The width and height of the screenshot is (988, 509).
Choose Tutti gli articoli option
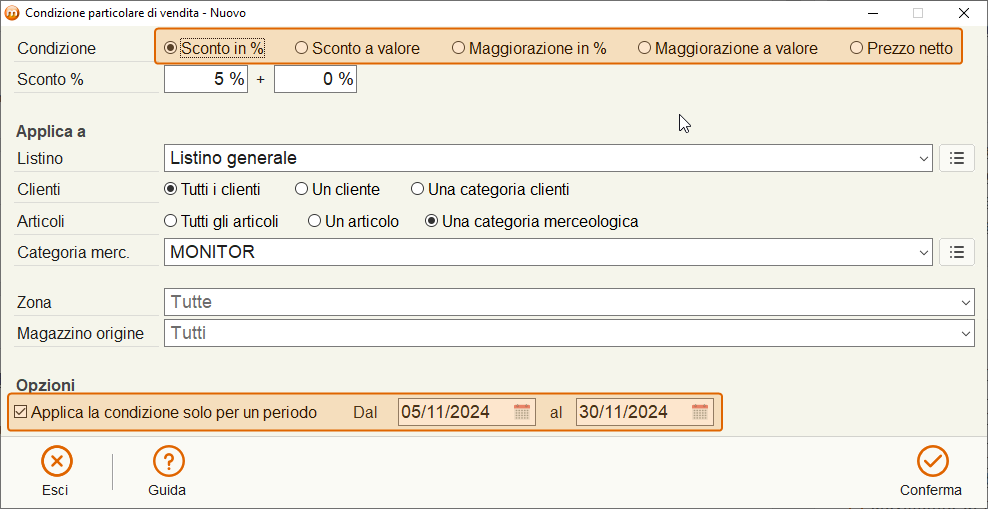(221, 222)
